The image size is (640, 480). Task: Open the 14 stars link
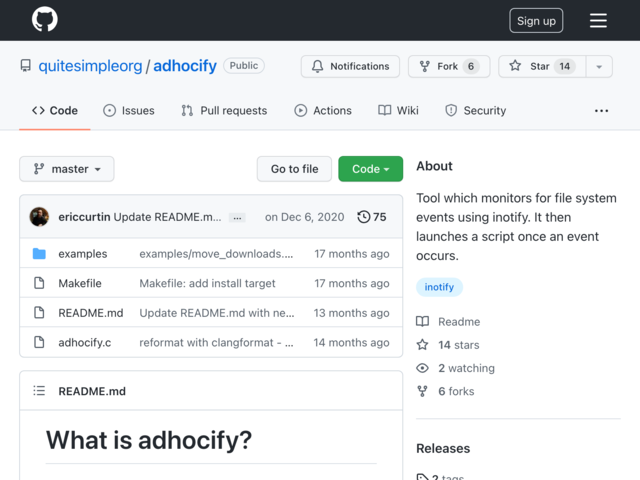pyautogui.click(x=459, y=345)
